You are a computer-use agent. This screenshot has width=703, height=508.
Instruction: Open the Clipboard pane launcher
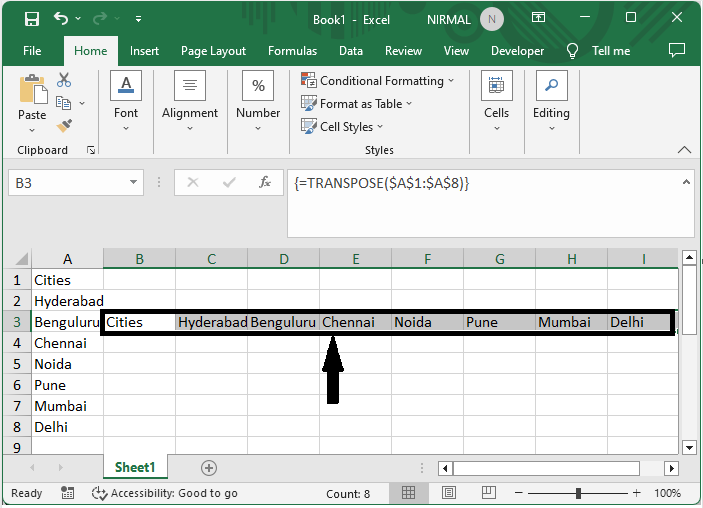[91, 150]
